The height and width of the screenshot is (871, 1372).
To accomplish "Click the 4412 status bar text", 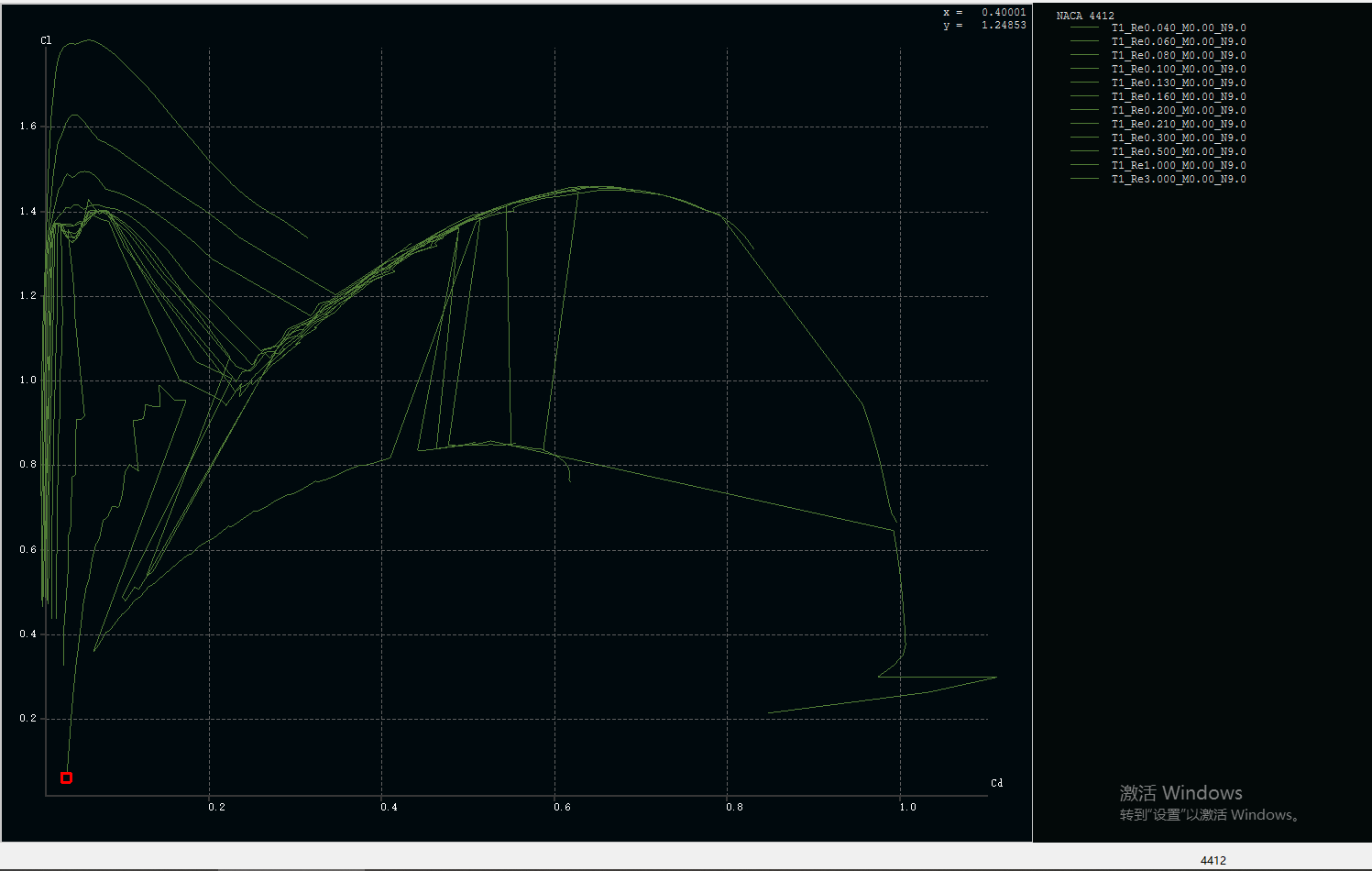I will (1213, 860).
